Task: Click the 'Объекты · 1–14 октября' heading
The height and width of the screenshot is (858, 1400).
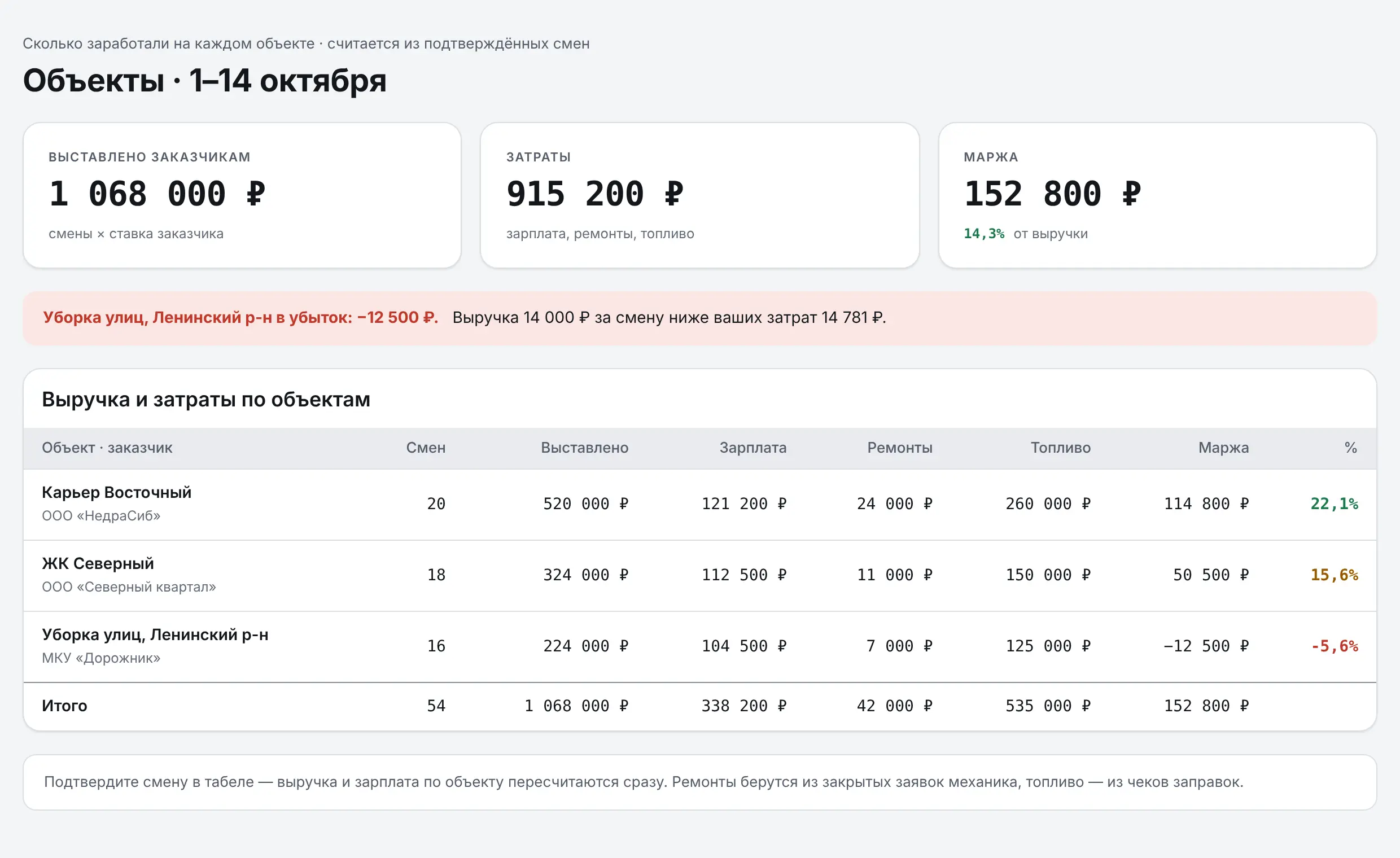Action: click(204, 80)
